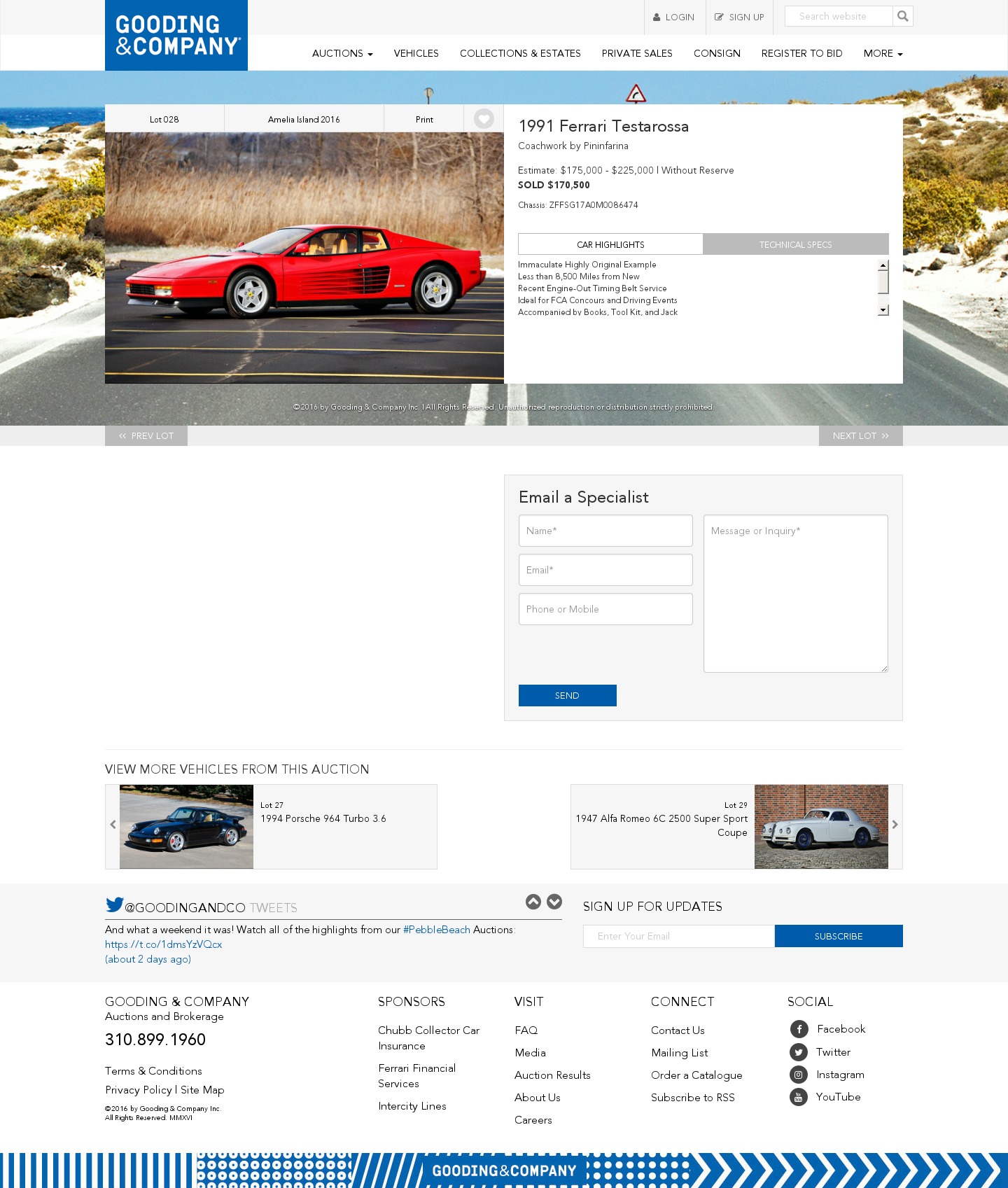Open Instagram social icon
Viewport: 1008px width, 1188px height.
799,1075
